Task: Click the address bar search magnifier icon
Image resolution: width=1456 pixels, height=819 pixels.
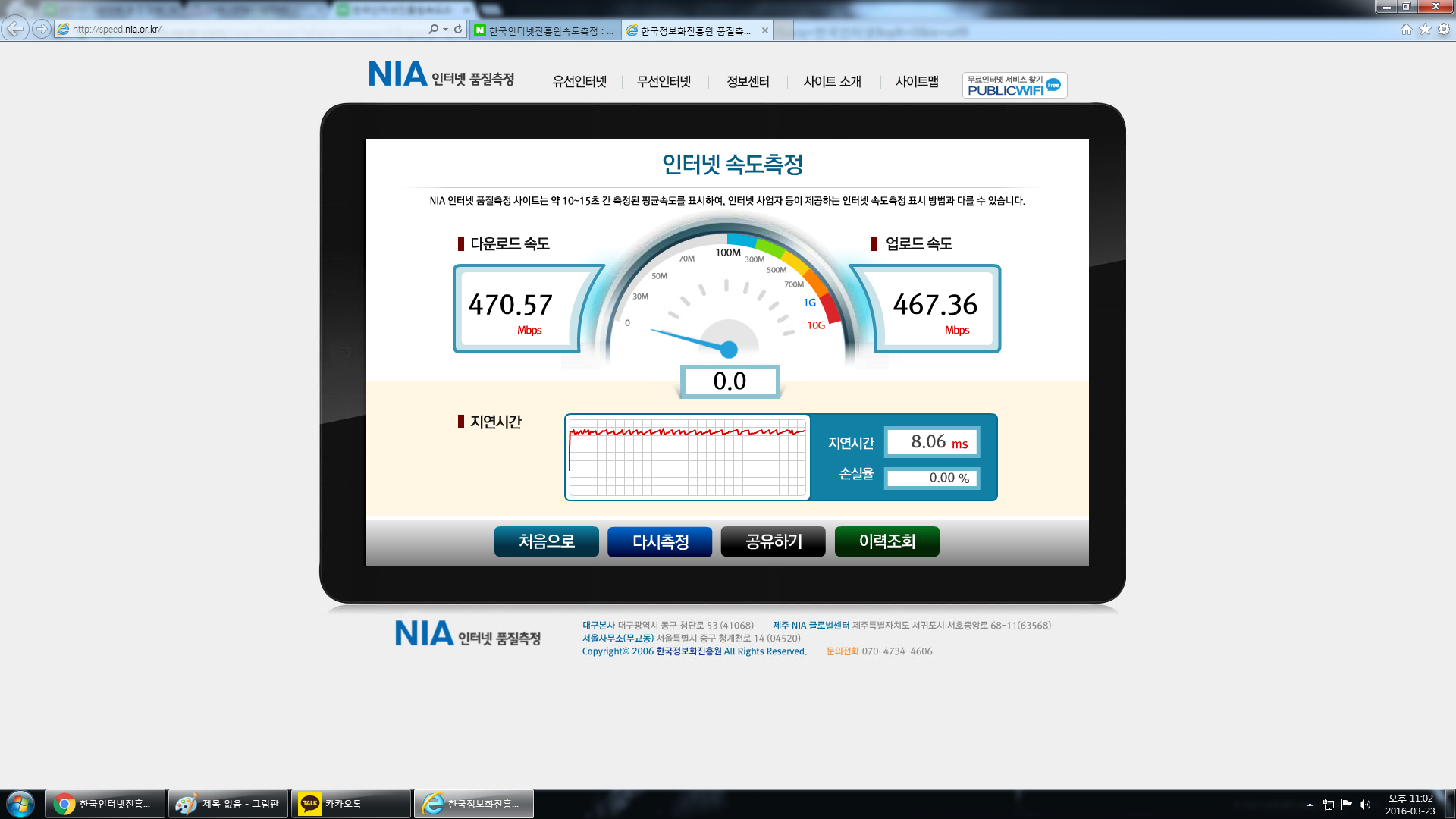Action: pyautogui.click(x=434, y=29)
